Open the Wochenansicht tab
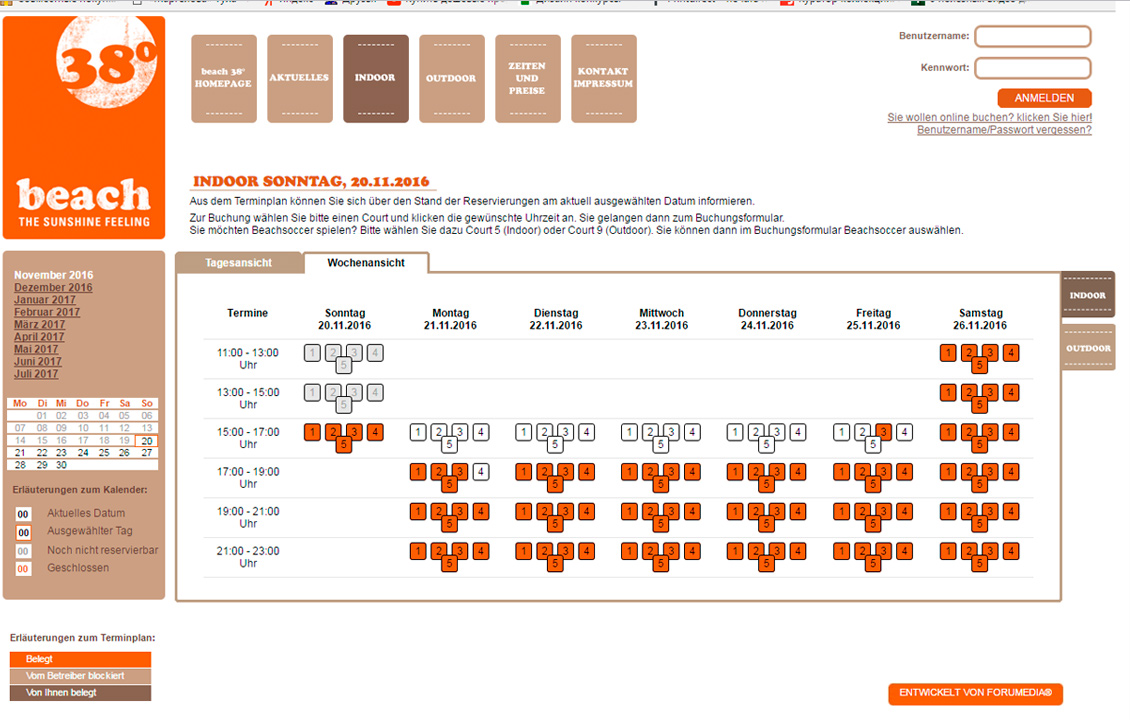 366,262
